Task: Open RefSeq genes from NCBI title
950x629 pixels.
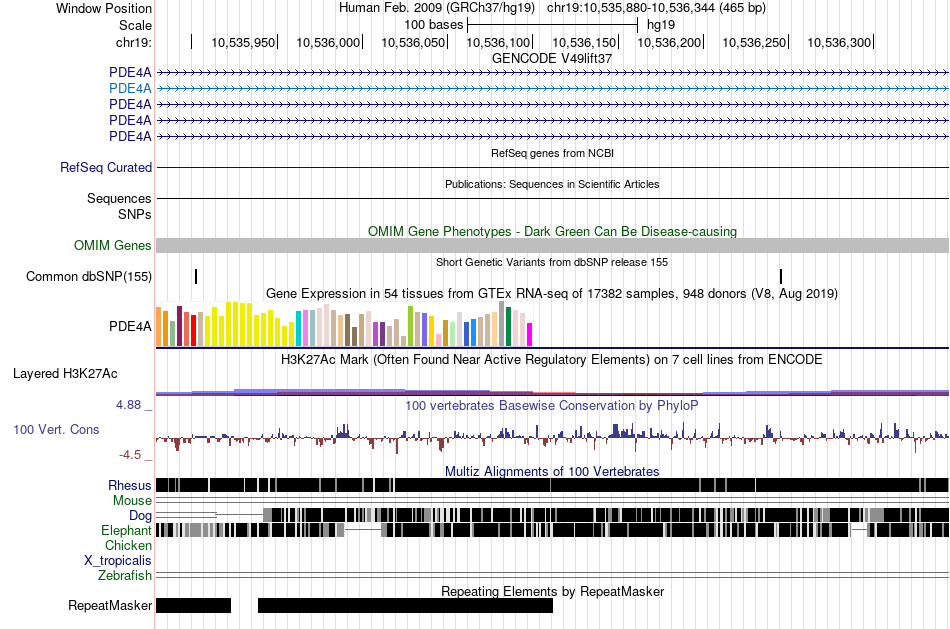Action: click(x=552, y=153)
